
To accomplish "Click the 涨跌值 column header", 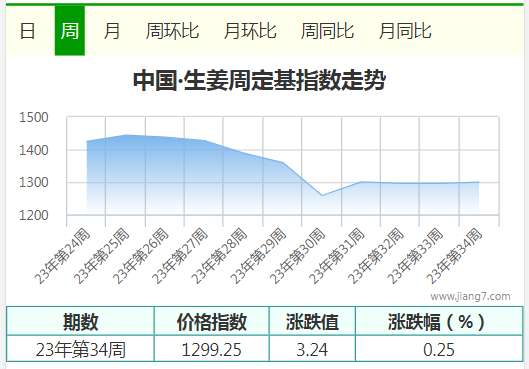I will (x=312, y=321).
